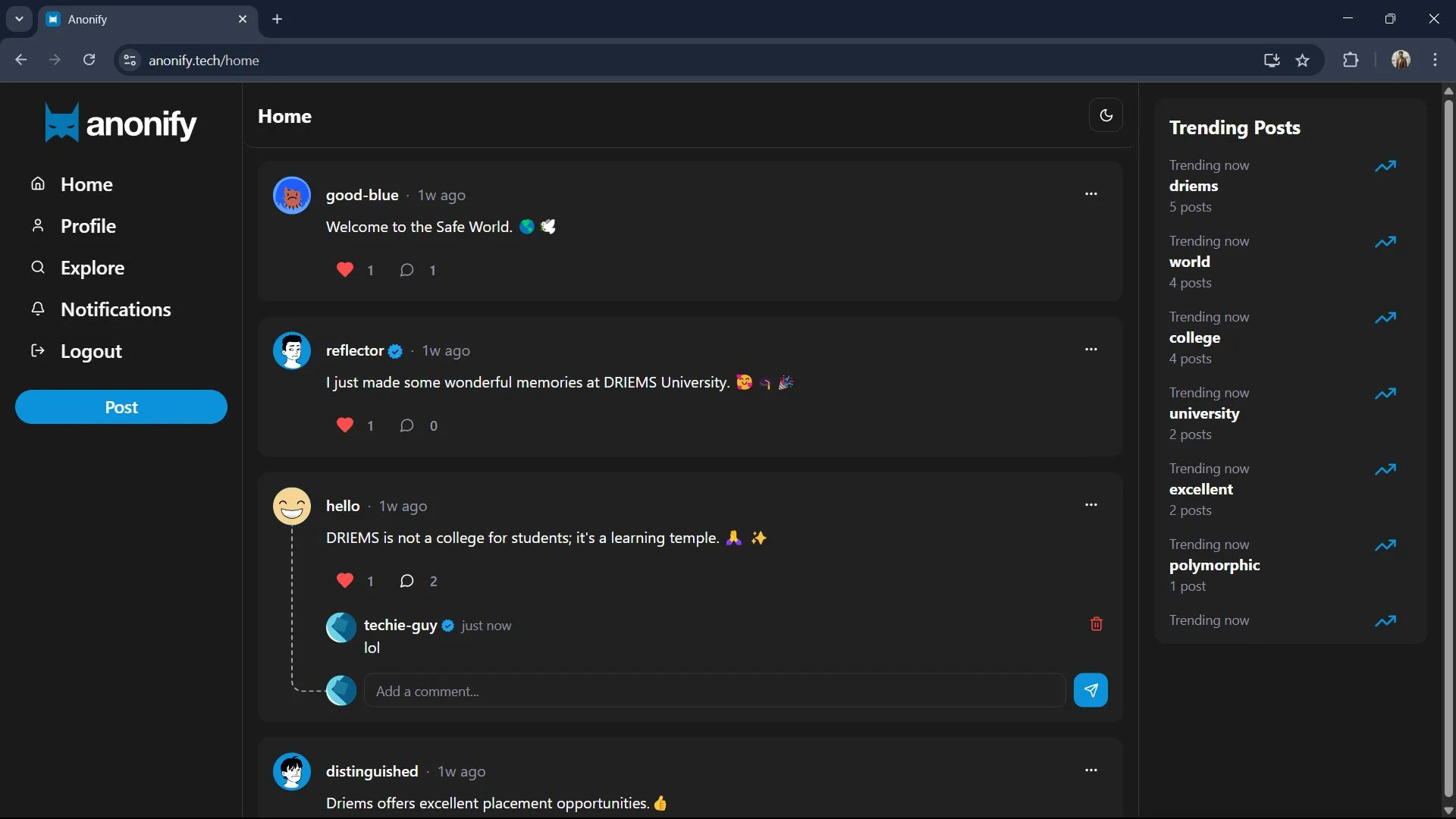The height and width of the screenshot is (819, 1456).
Task: Toggle dark mode moon icon
Action: 1106,115
